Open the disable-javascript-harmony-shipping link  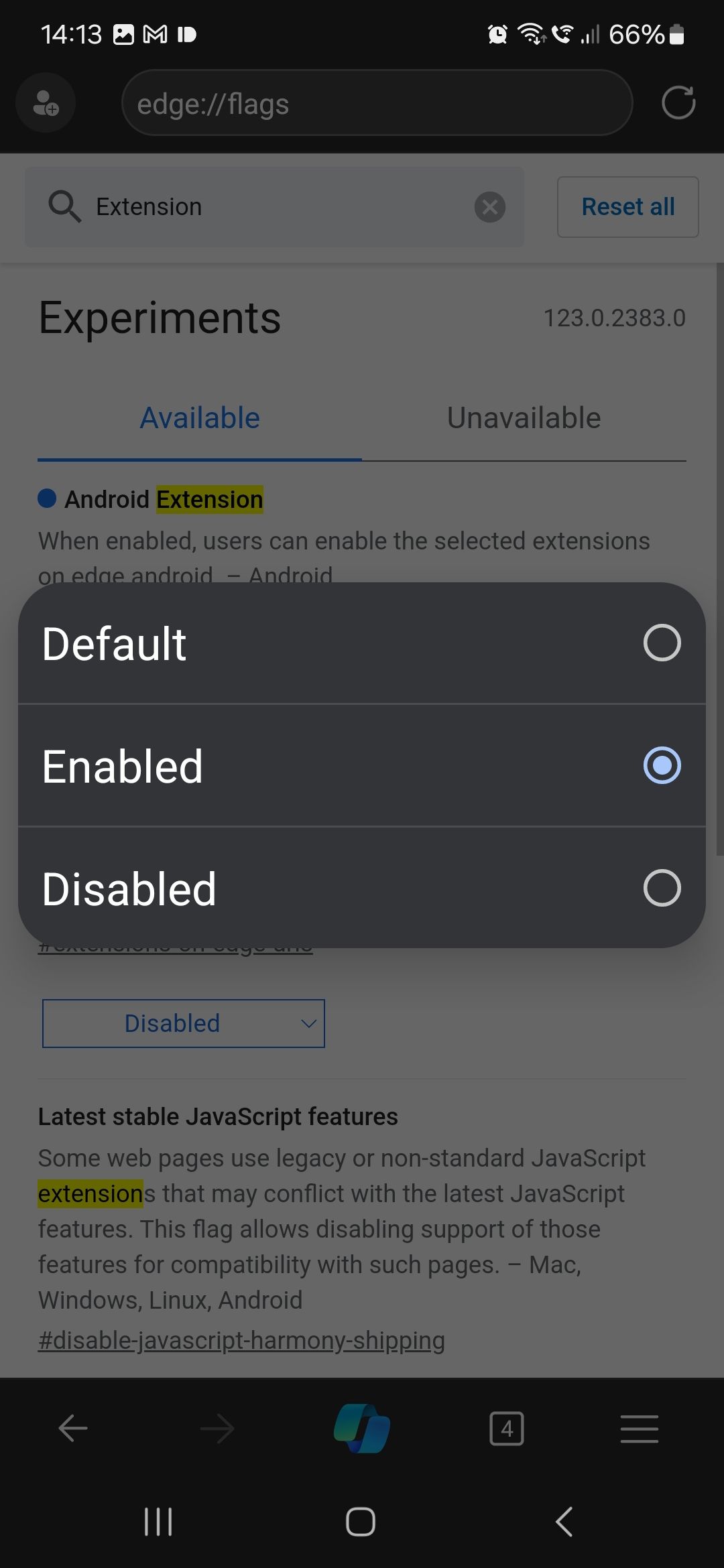pyautogui.click(x=241, y=1340)
